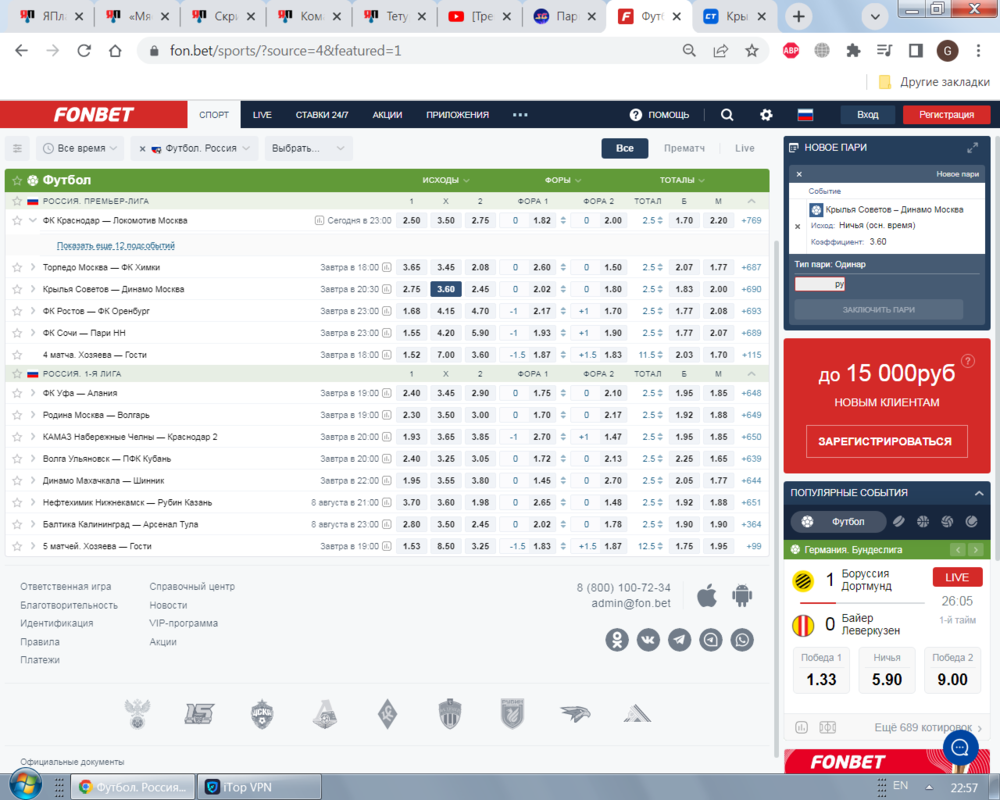Open the VK social icon
The height and width of the screenshot is (800, 1000).
[x=648, y=640]
